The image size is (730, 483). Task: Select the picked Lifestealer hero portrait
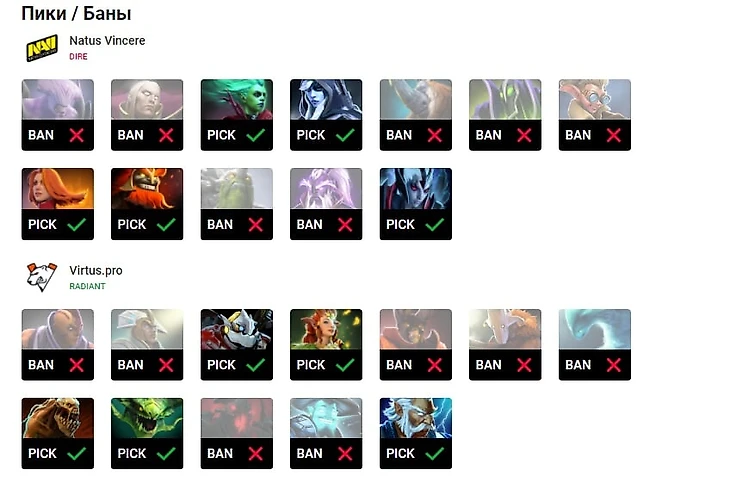pos(58,419)
